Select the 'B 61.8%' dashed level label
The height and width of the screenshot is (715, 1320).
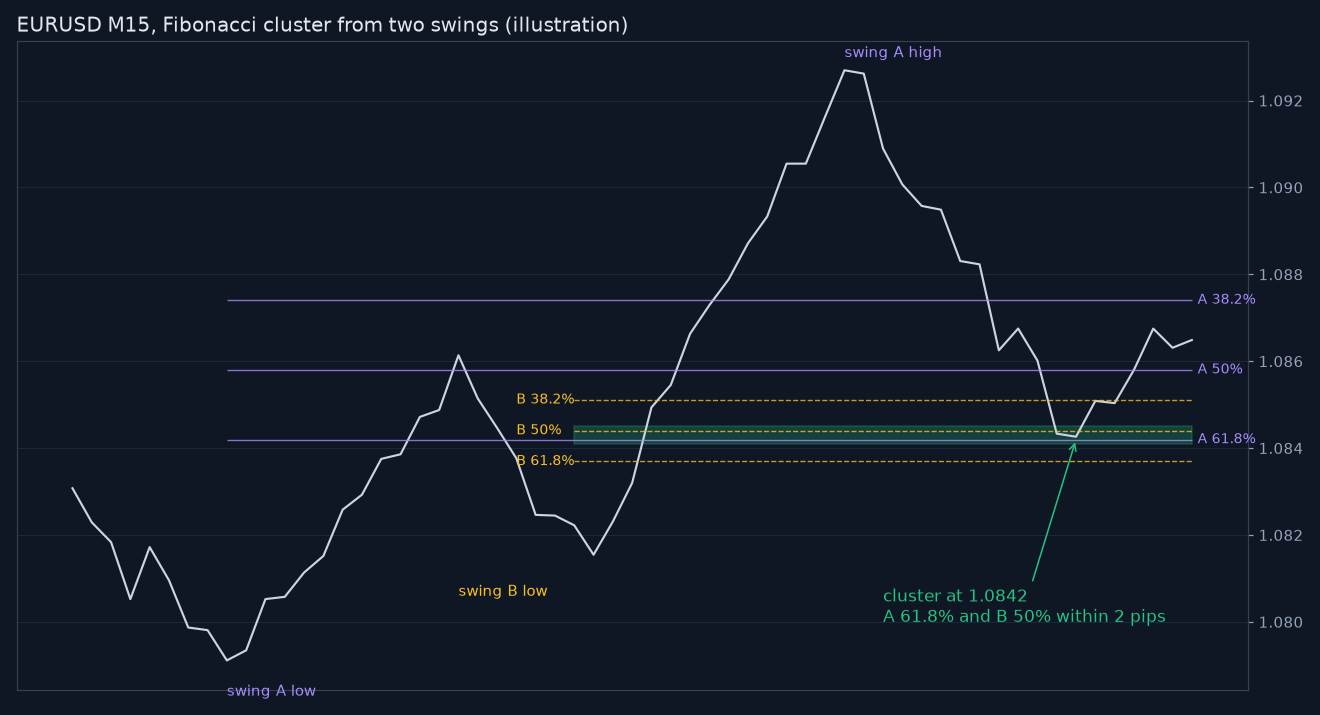pyautogui.click(x=545, y=461)
